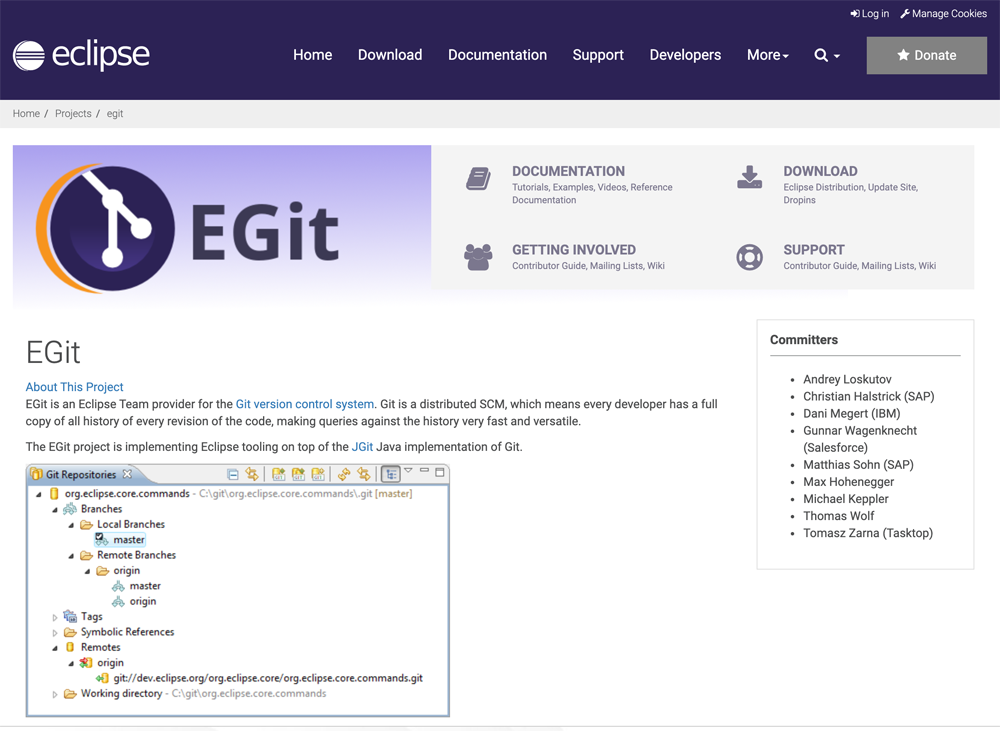Open the Git Repositories view menu triangle
This screenshot has width=1000, height=731.
point(408,471)
